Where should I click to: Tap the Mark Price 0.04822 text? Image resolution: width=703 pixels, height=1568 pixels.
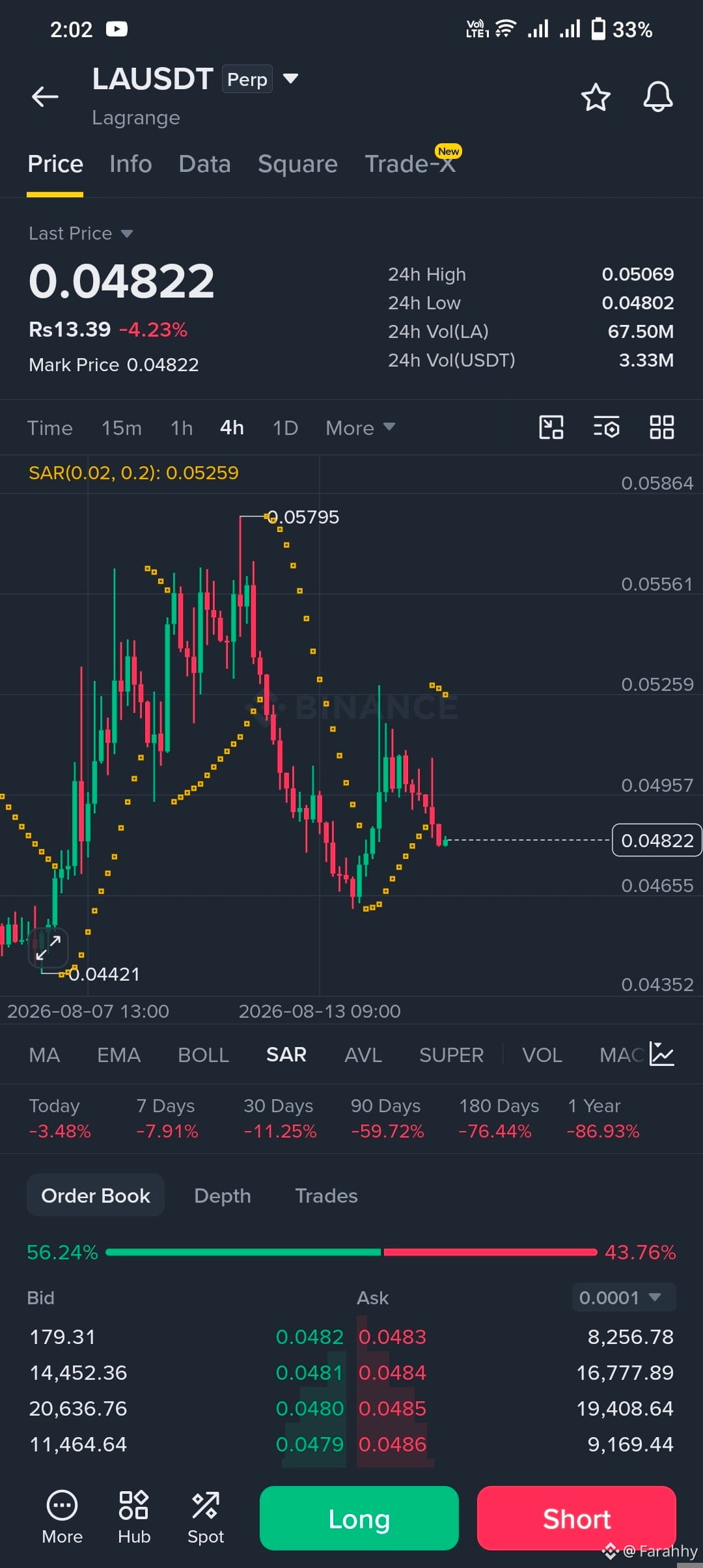(x=114, y=365)
